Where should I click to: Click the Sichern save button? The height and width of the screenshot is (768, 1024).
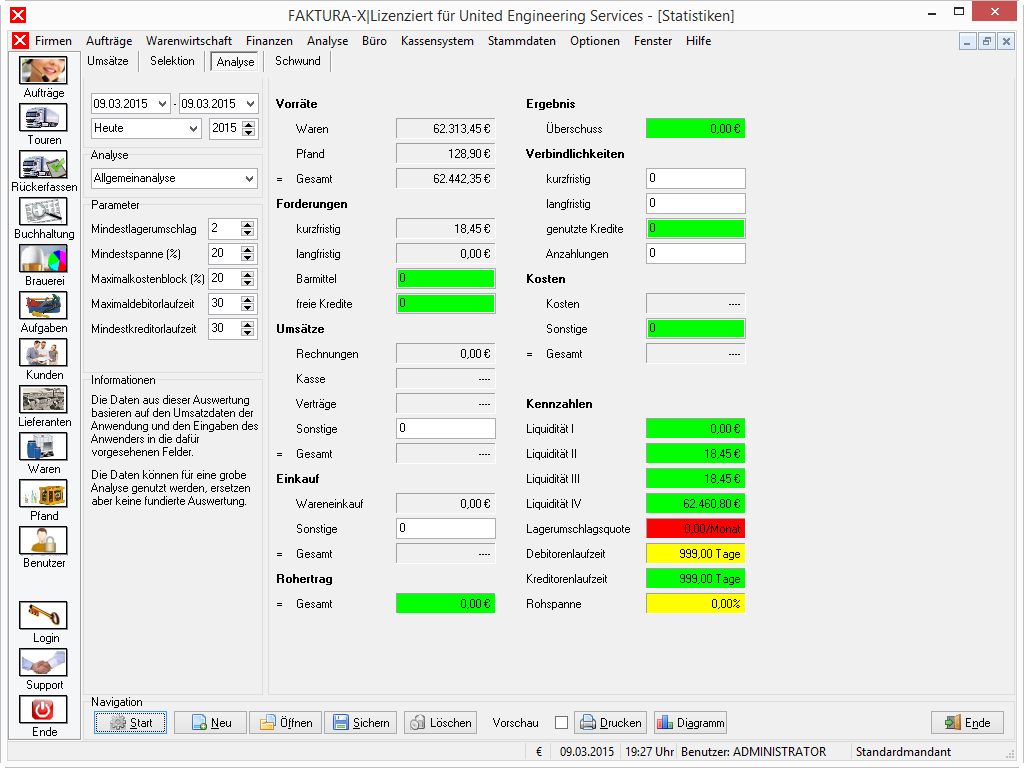click(x=360, y=723)
